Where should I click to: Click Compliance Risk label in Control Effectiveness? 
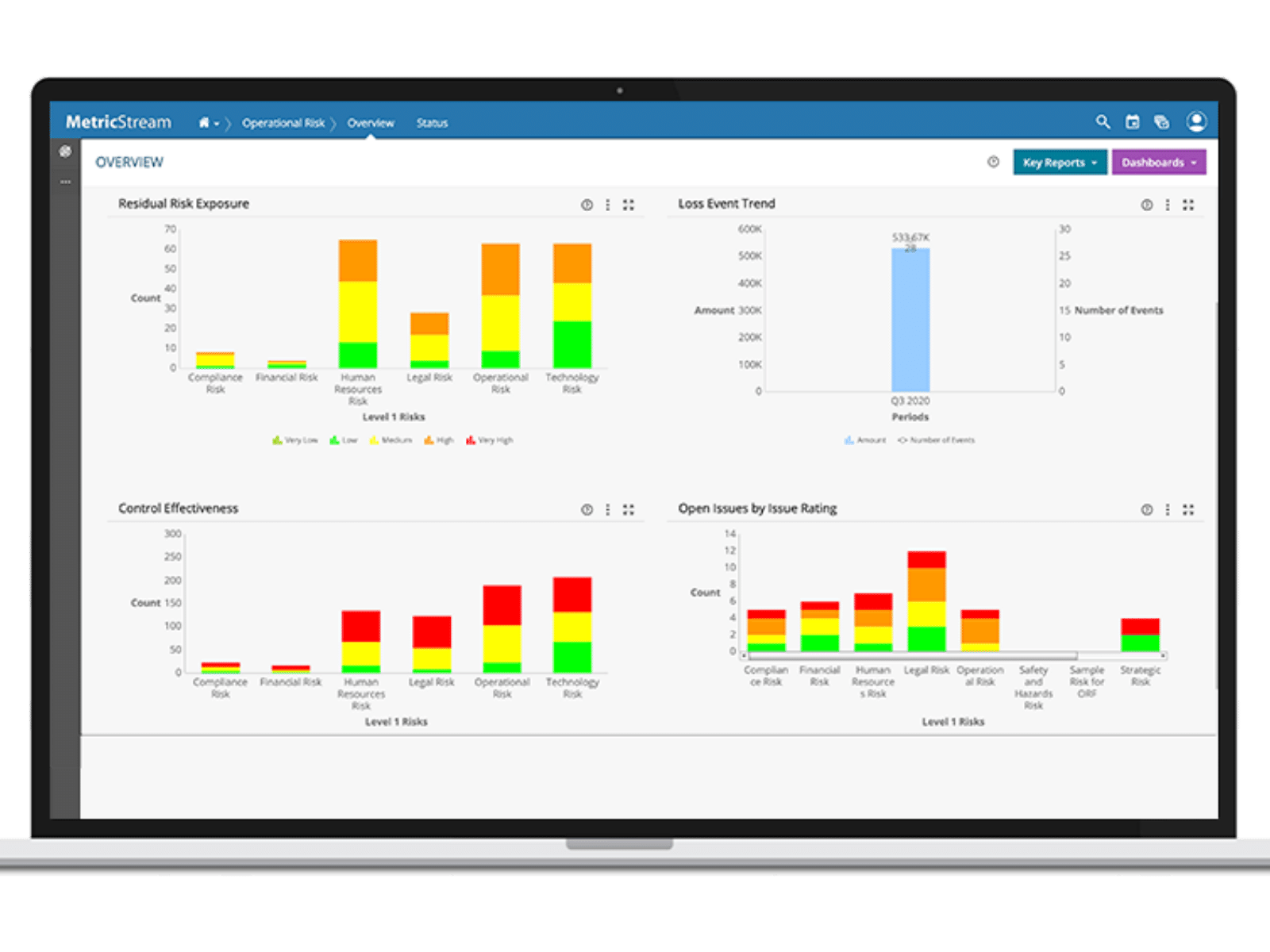(220, 688)
